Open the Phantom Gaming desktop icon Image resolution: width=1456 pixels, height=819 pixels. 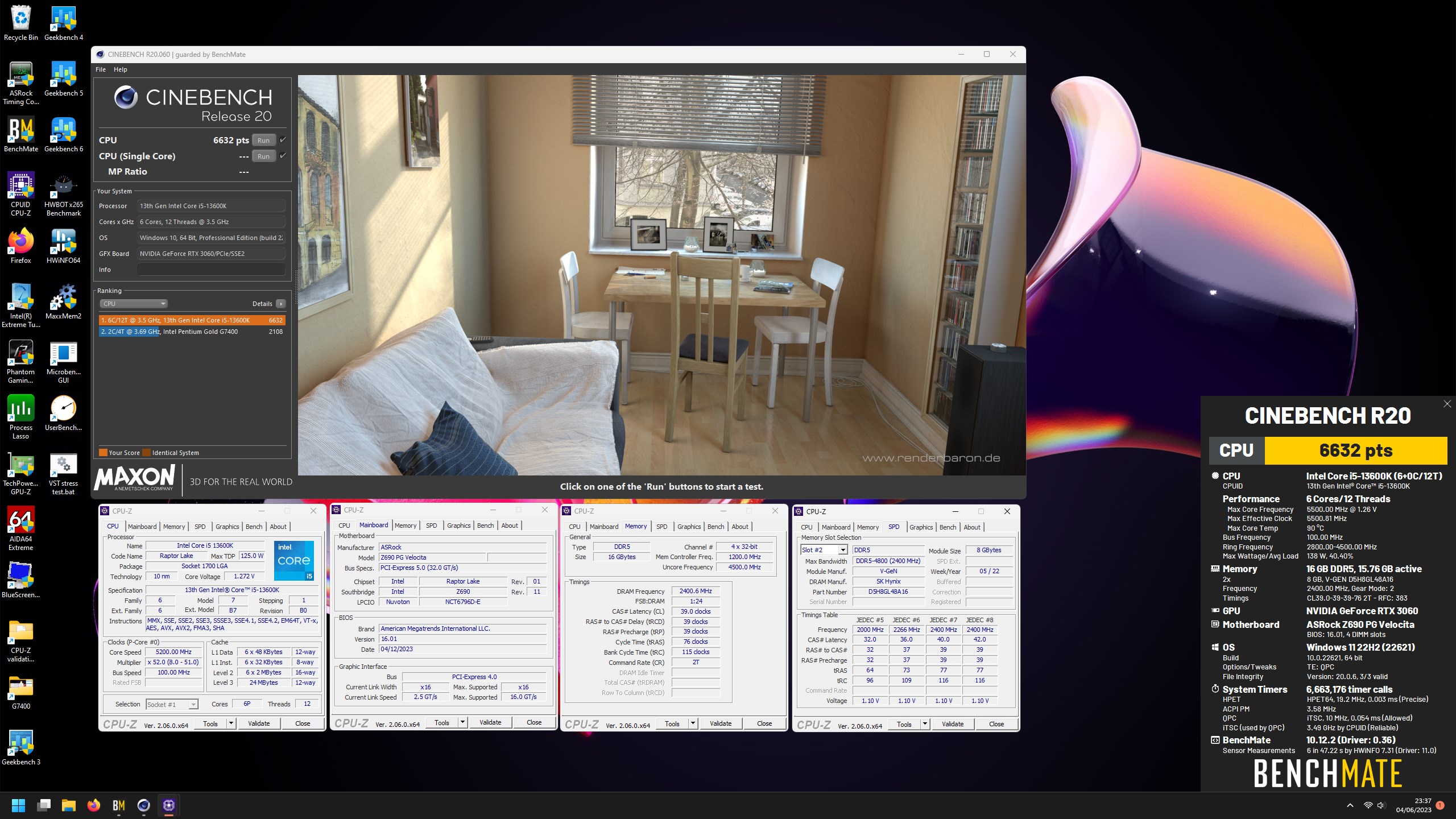(21, 362)
